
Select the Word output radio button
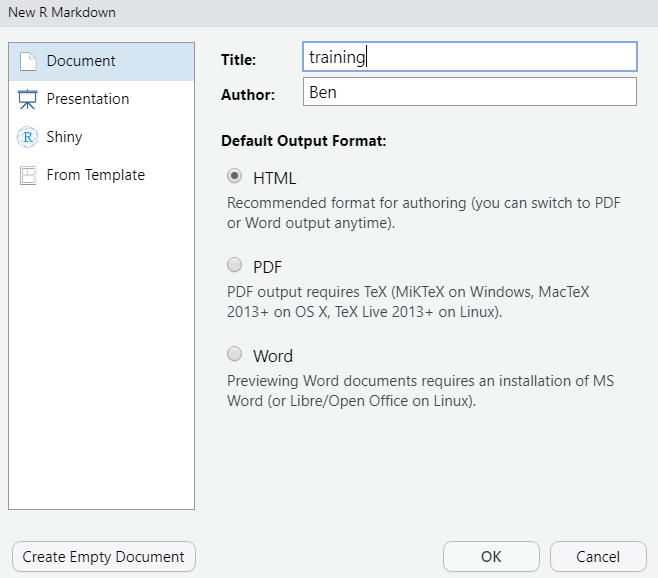point(235,354)
